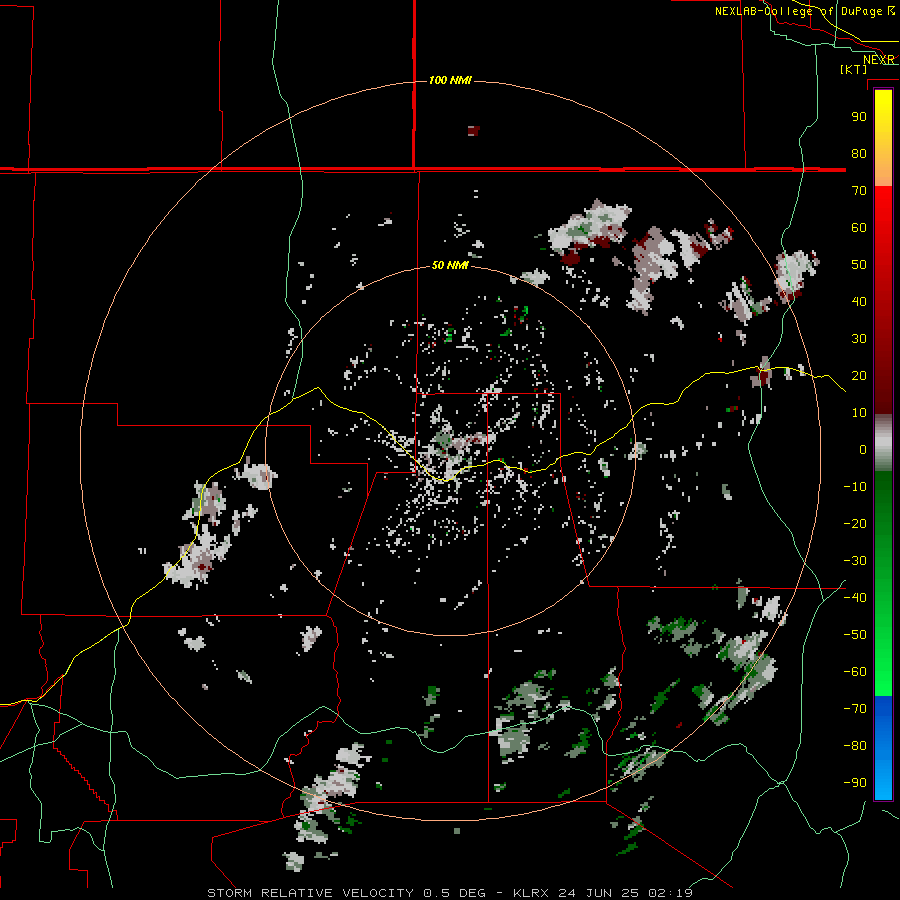
Task: Click the '-10' scale value
Action: point(855,487)
